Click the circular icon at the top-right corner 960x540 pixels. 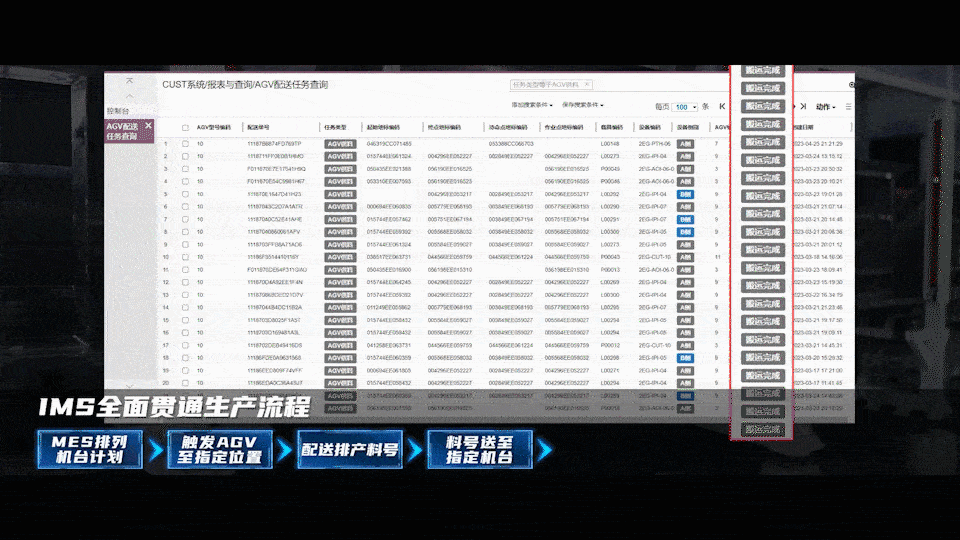pos(852,84)
